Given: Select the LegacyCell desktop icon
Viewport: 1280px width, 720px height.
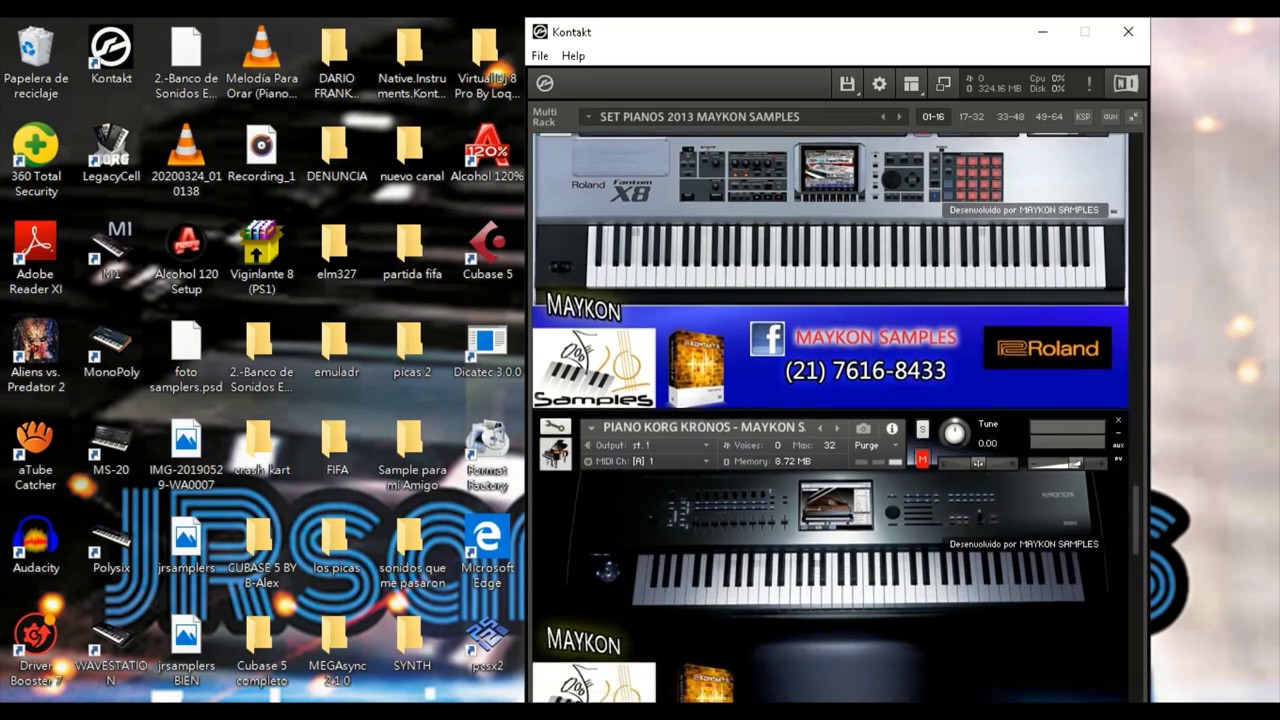Looking at the screenshot, I should pyautogui.click(x=111, y=154).
